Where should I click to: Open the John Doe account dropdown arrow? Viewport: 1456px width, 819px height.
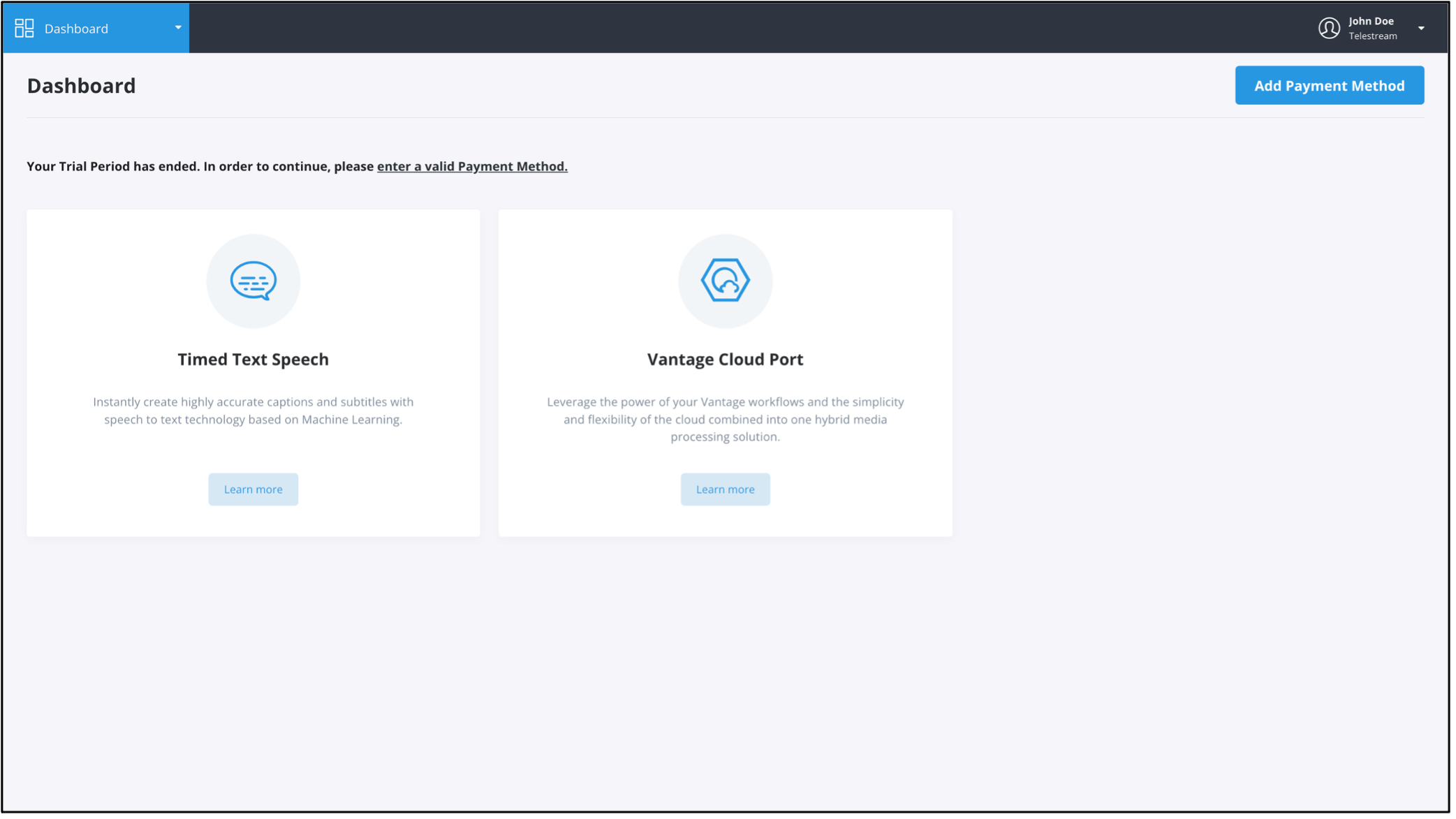1421,29
